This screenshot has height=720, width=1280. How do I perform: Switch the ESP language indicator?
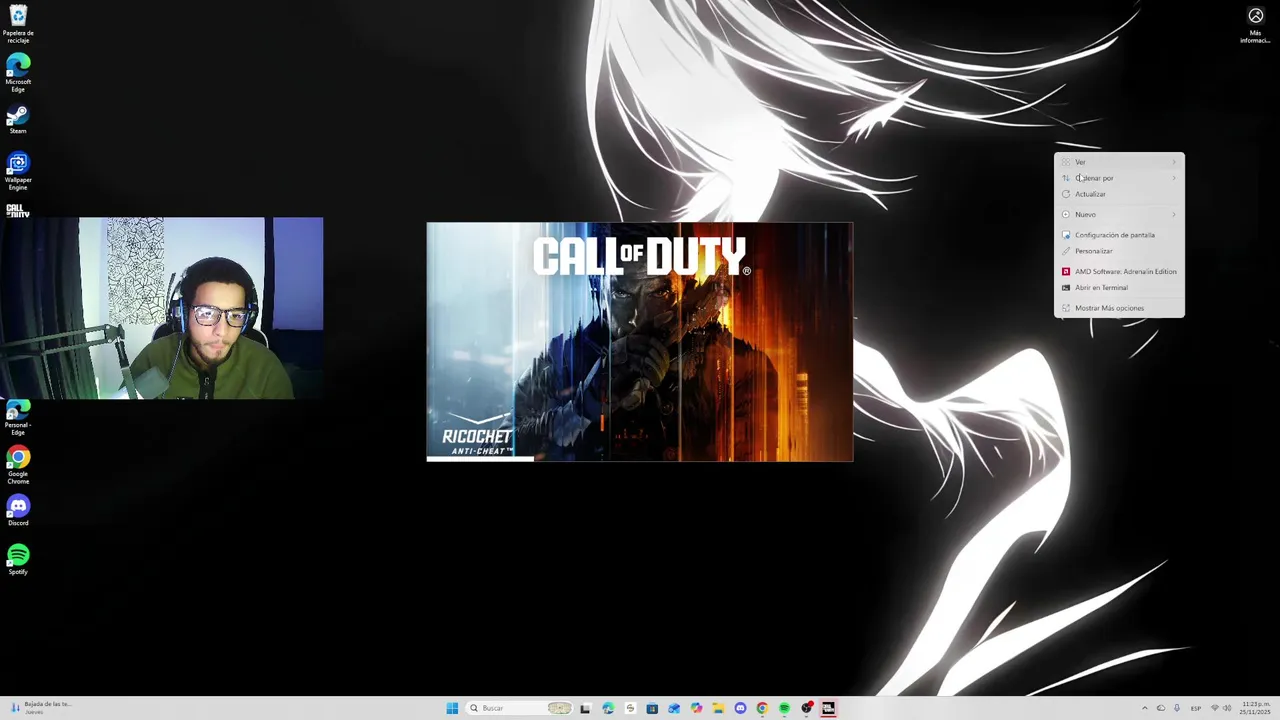(1196, 708)
